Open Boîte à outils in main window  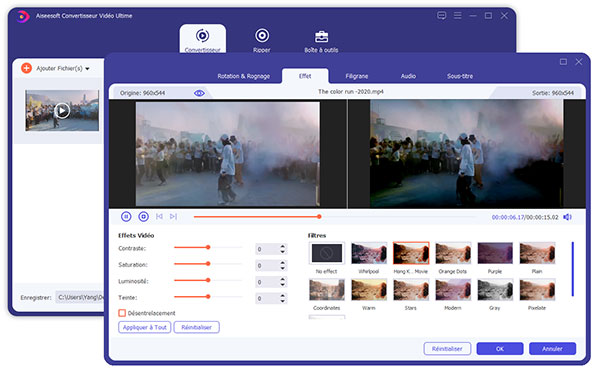click(321, 41)
